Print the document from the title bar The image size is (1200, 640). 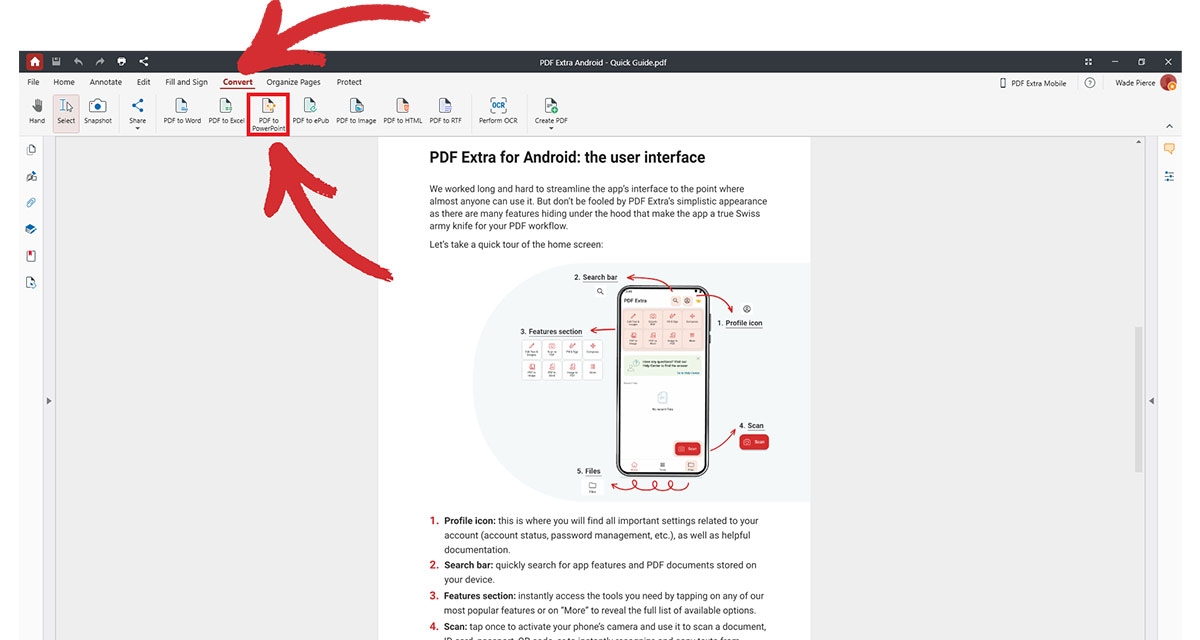pos(122,62)
